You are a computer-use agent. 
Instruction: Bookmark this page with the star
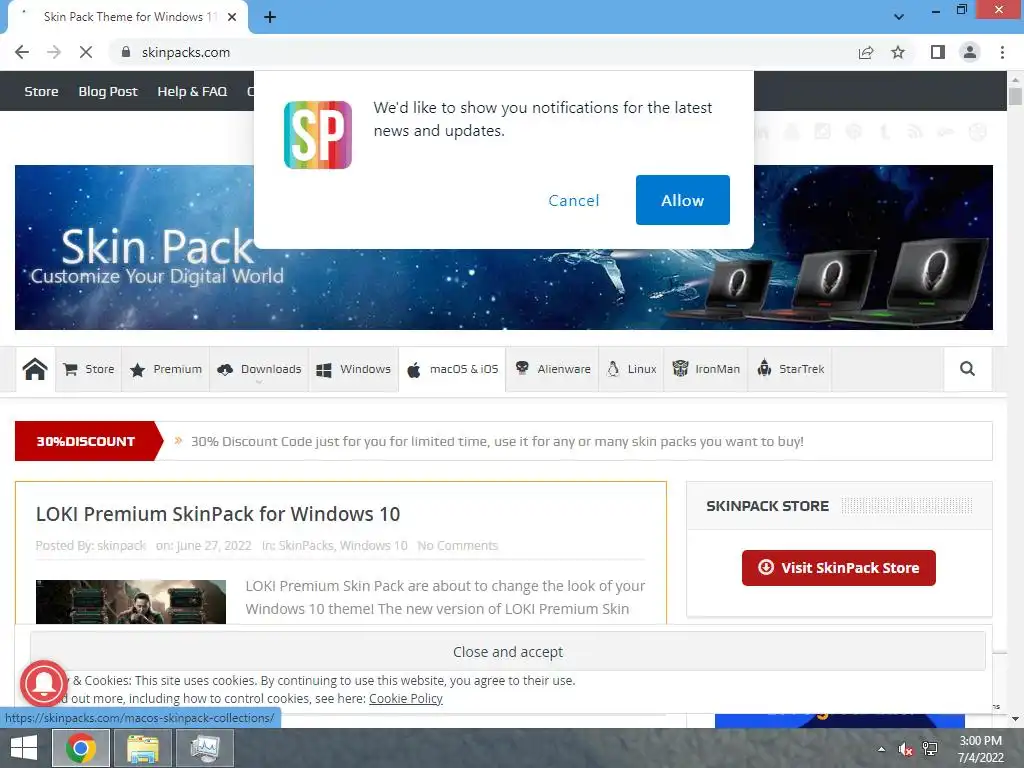[x=898, y=52]
